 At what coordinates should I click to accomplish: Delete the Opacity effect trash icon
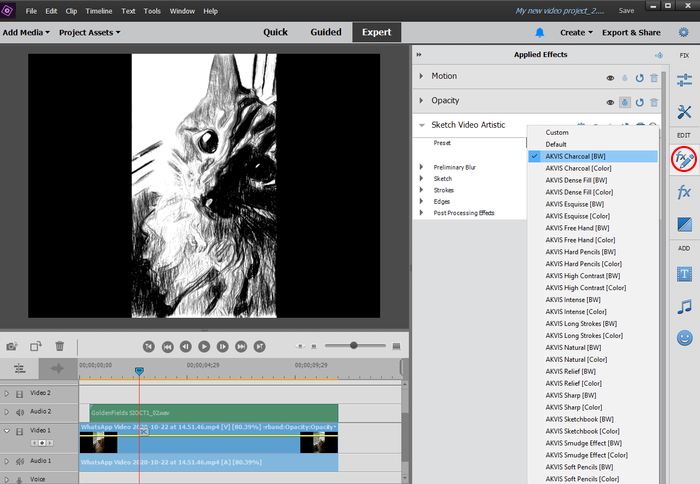pyautogui.click(x=654, y=103)
